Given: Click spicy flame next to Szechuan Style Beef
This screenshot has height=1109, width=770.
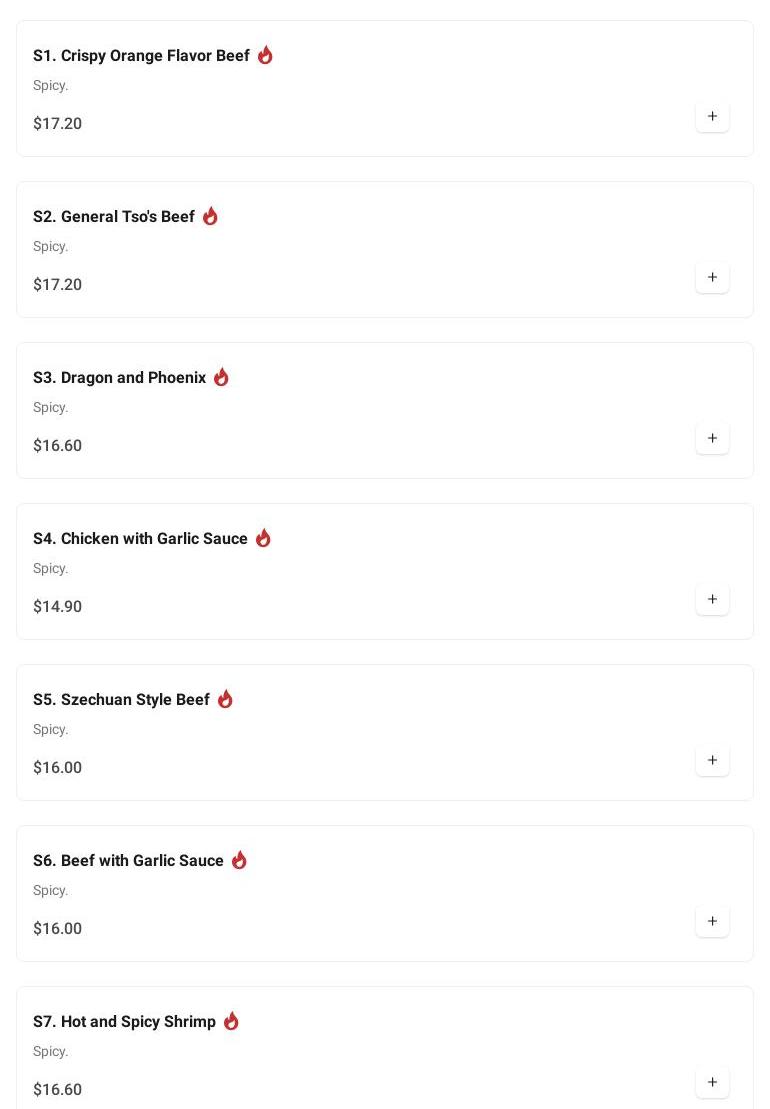Looking at the screenshot, I should (225, 699).
